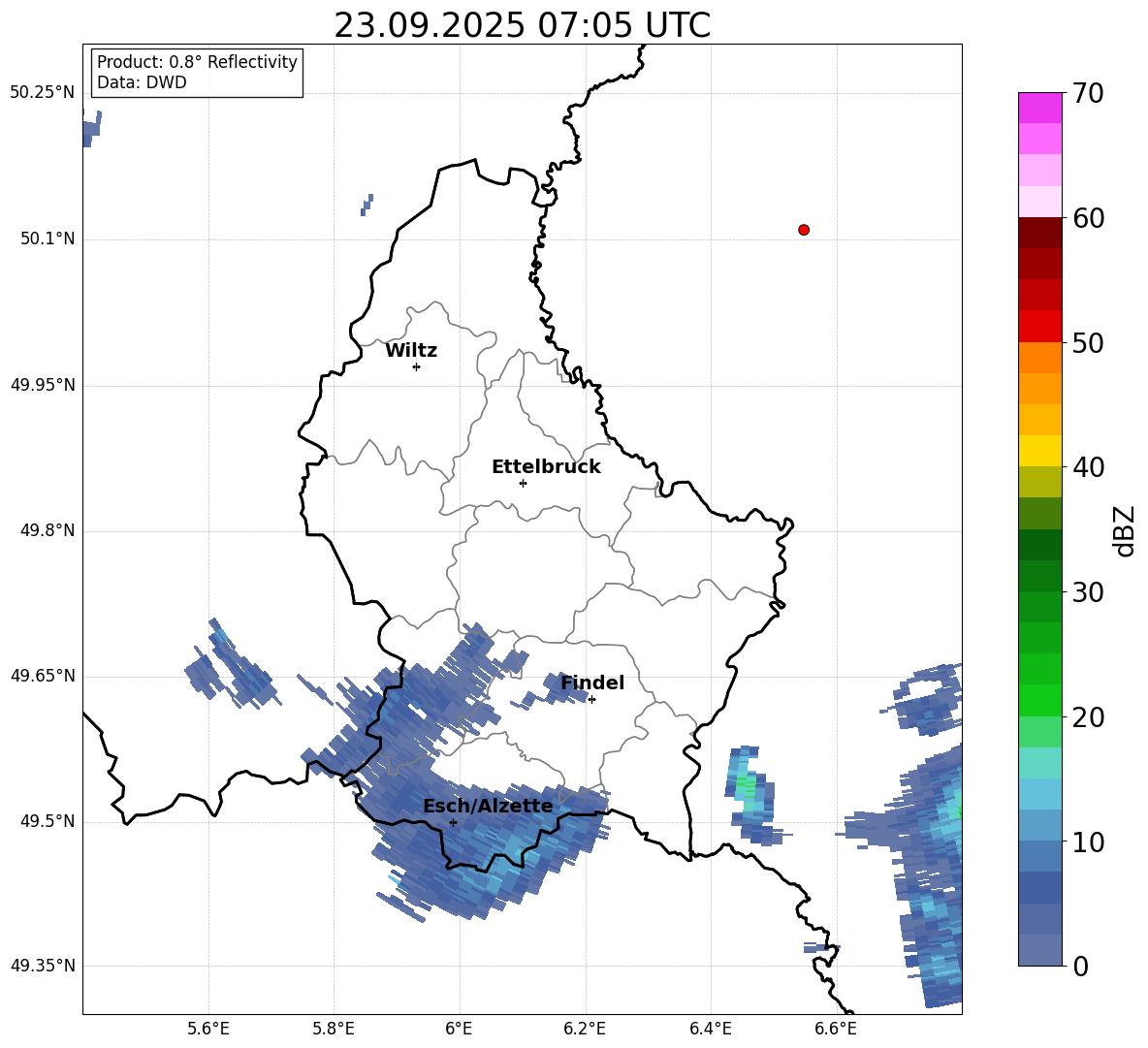Click the 6.2°E longitude label
This screenshot has height=1048, width=1148.
click(585, 1029)
